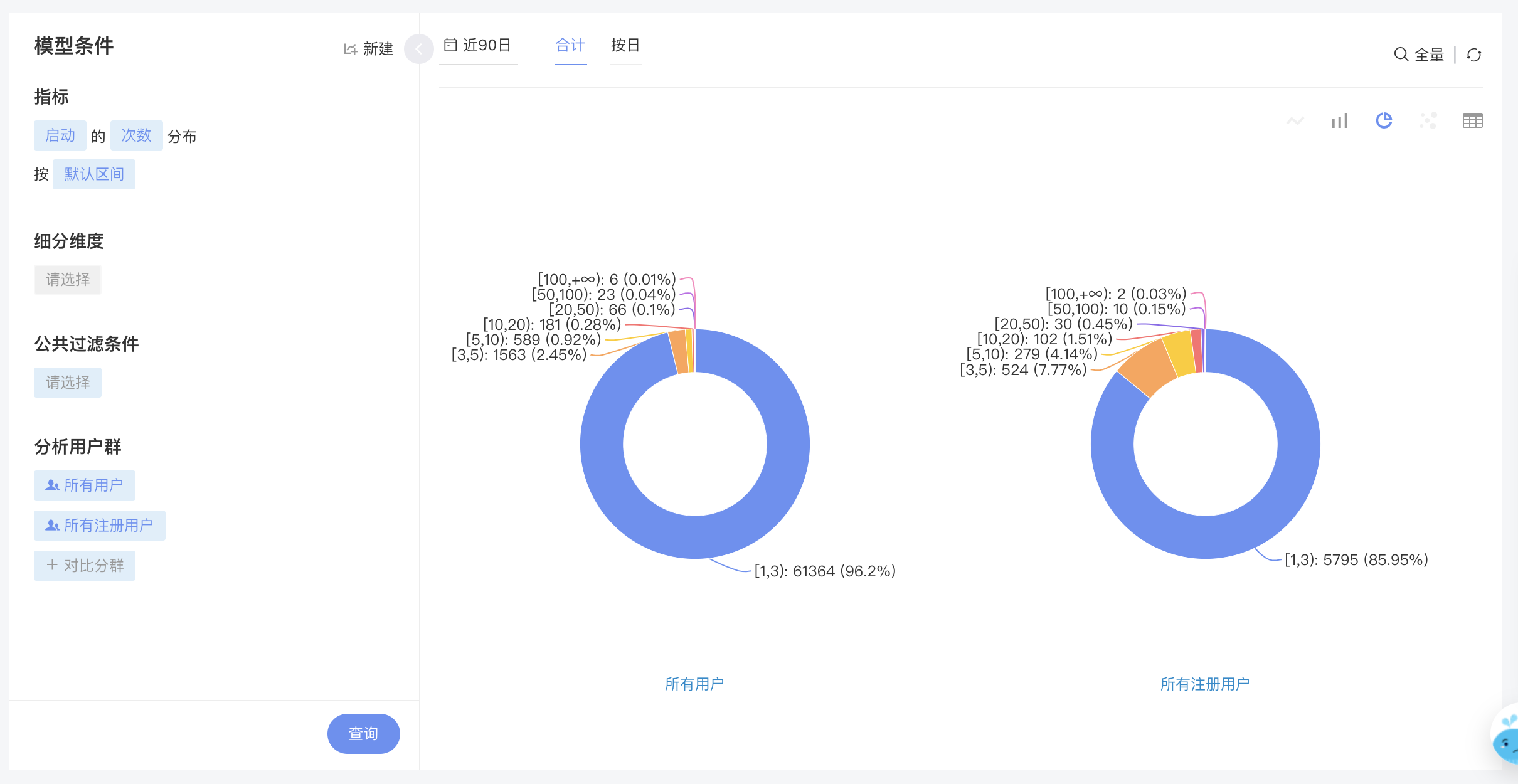
Task: Open the 近90日 date range picker
Action: (x=478, y=45)
